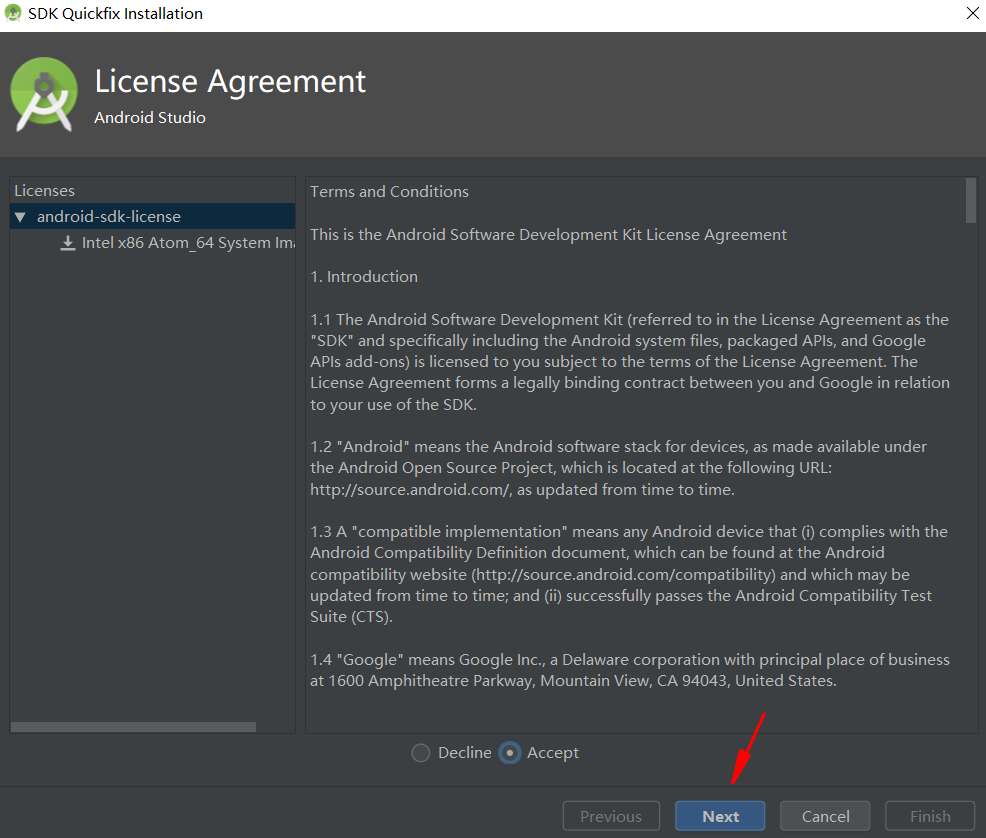Click the Terms and Conditions vertical scrollbar thumb
The width and height of the screenshot is (986, 838).
point(971,201)
